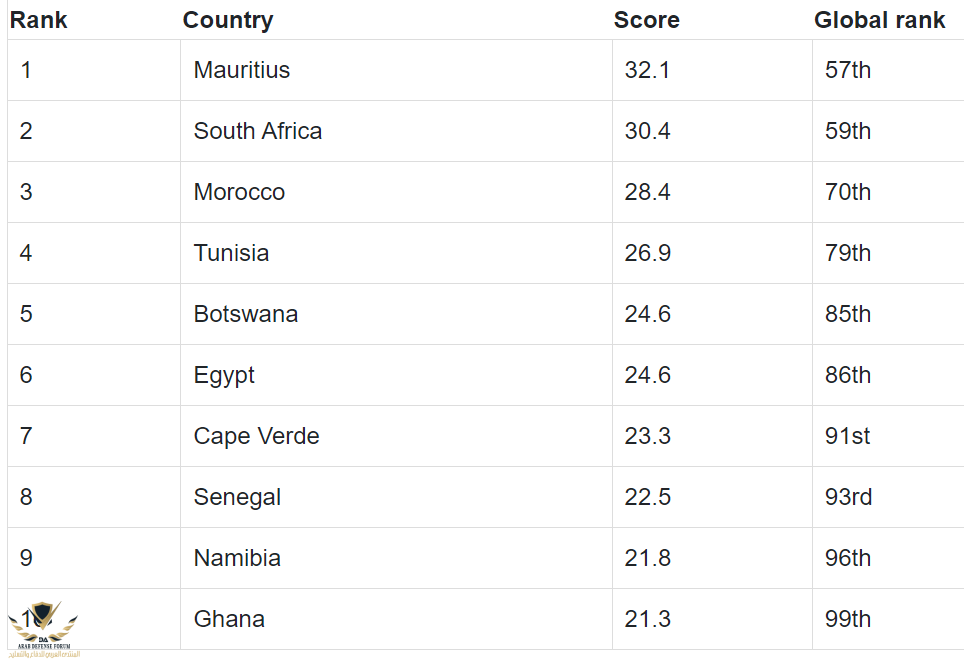Viewport: 964px width, 660px height.
Task: Click the Tunisia table cell
Action: pos(397,253)
